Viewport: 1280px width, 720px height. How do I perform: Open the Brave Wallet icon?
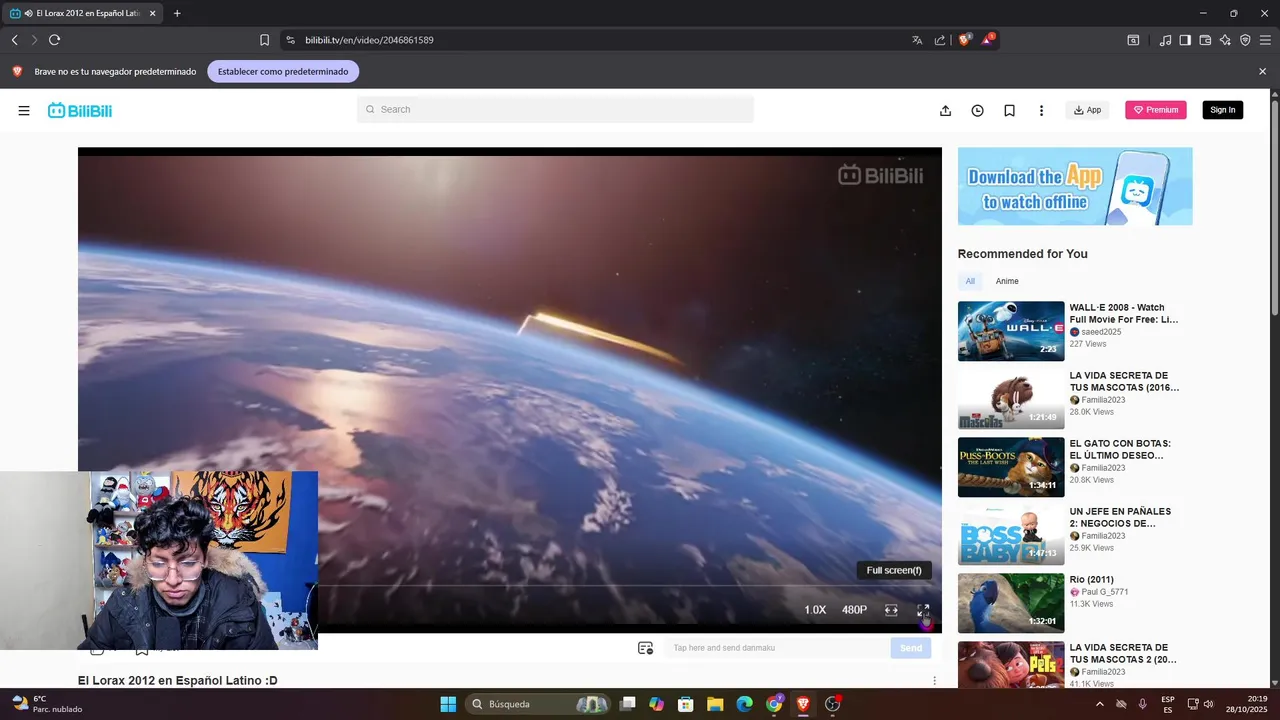[x=1205, y=40]
